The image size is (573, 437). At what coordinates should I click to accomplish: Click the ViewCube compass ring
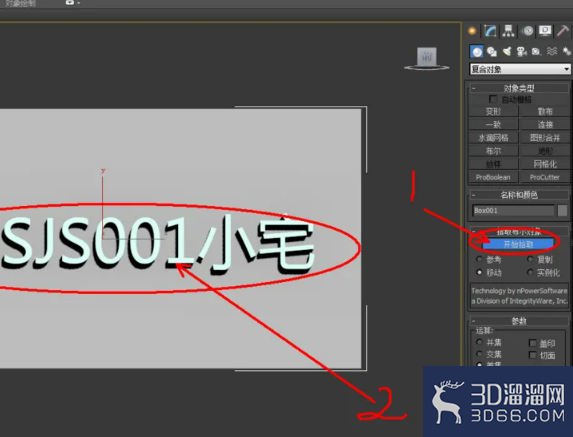pyautogui.click(x=427, y=68)
